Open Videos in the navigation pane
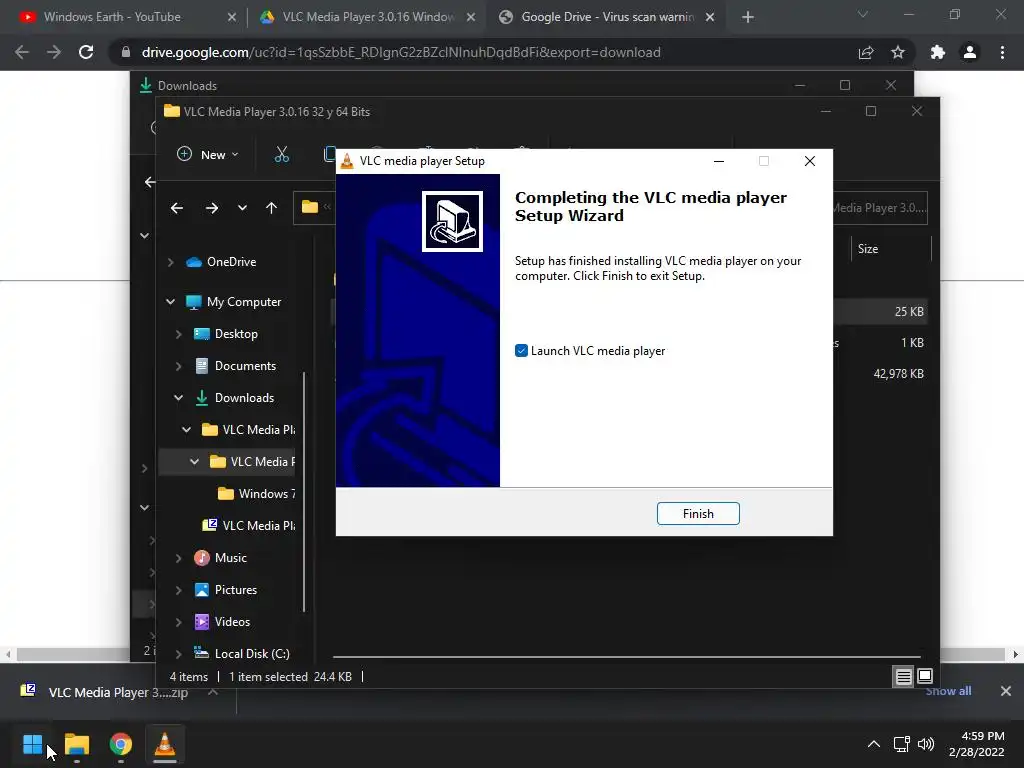This screenshot has width=1024, height=768. (232, 622)
